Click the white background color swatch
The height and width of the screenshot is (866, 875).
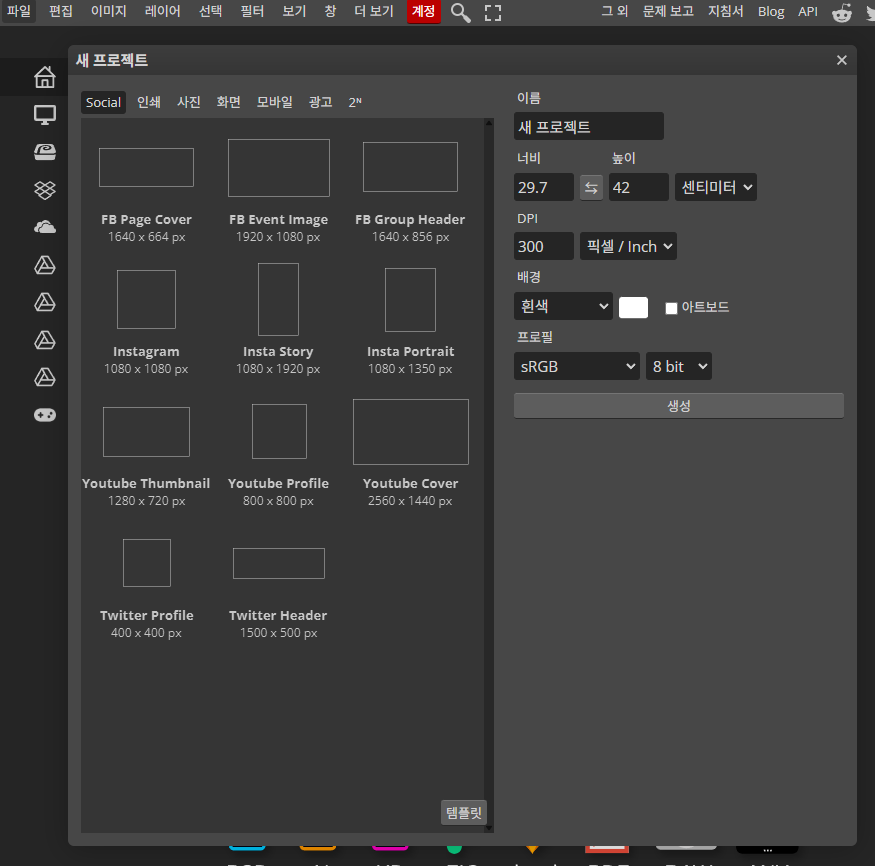[x=633, y=307]
